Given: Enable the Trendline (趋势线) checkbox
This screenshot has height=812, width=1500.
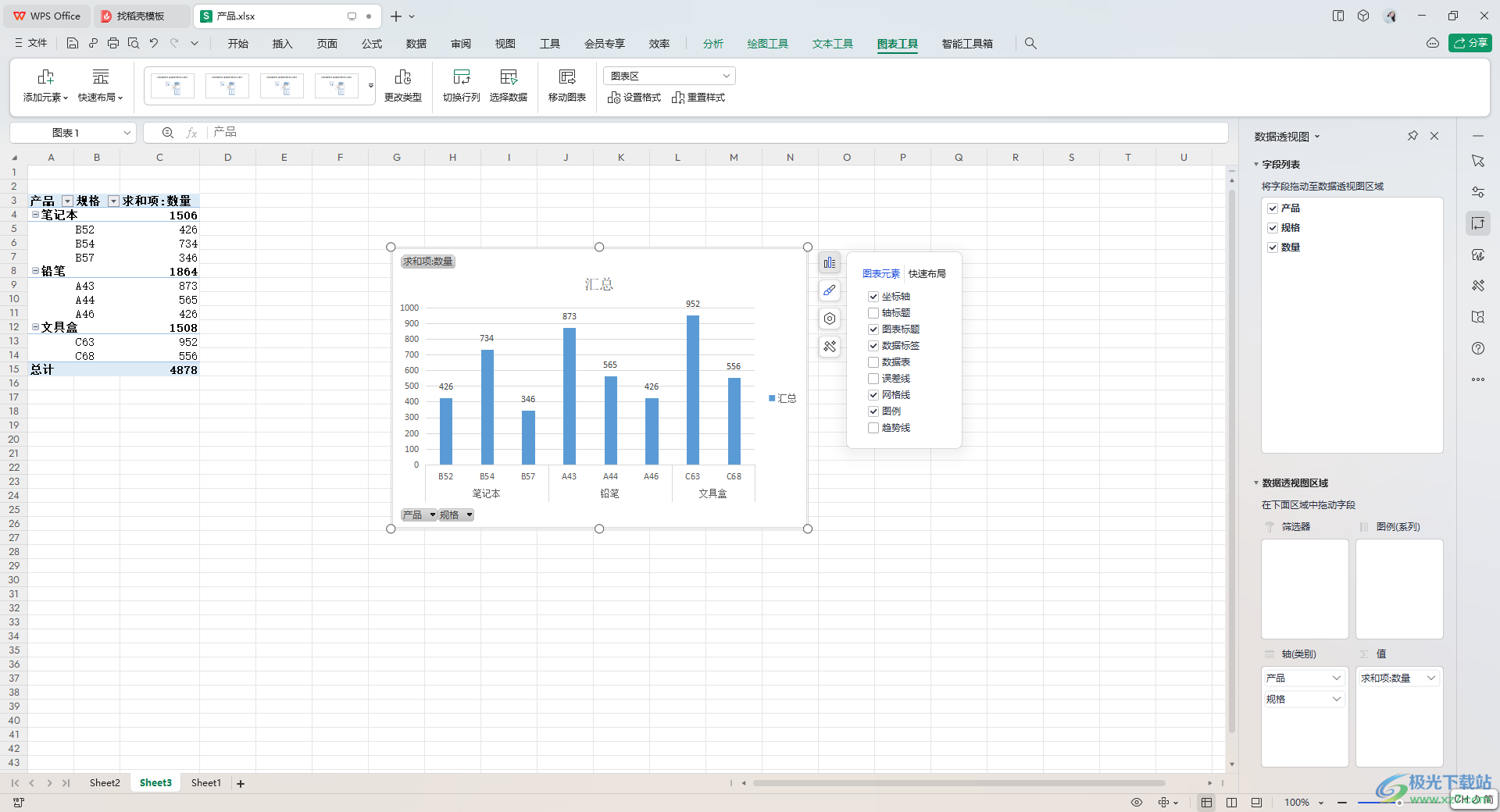Looking at the screenshot, I should coord(873,428).
